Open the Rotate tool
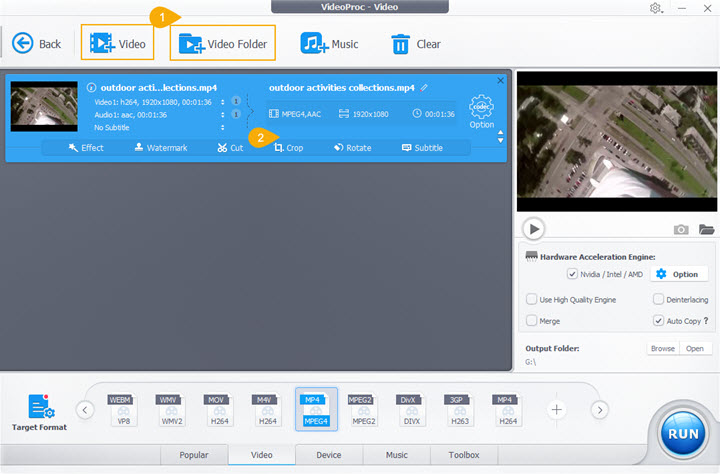Image resolution: width=720 pixels, height=474 pixels. [x=353, y=148]
